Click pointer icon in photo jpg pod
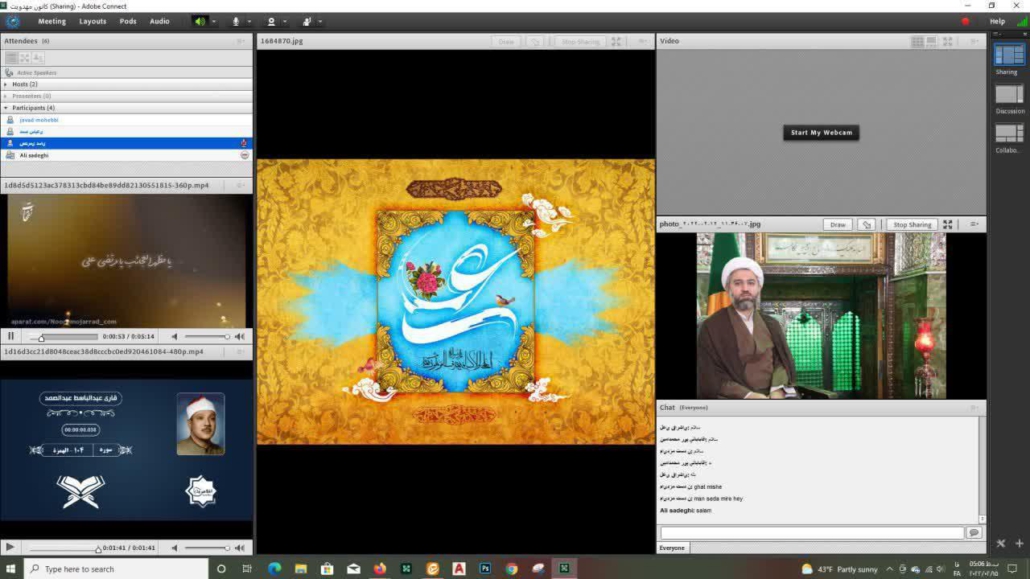The height and width of the screenshot is (579, 1030). point(866,224)
